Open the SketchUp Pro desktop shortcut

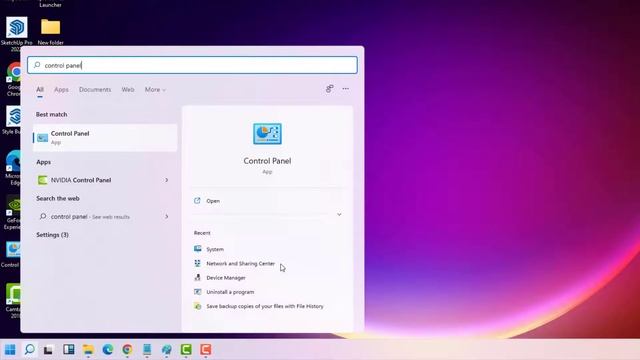pyautogui.click(x=16, y=27)
